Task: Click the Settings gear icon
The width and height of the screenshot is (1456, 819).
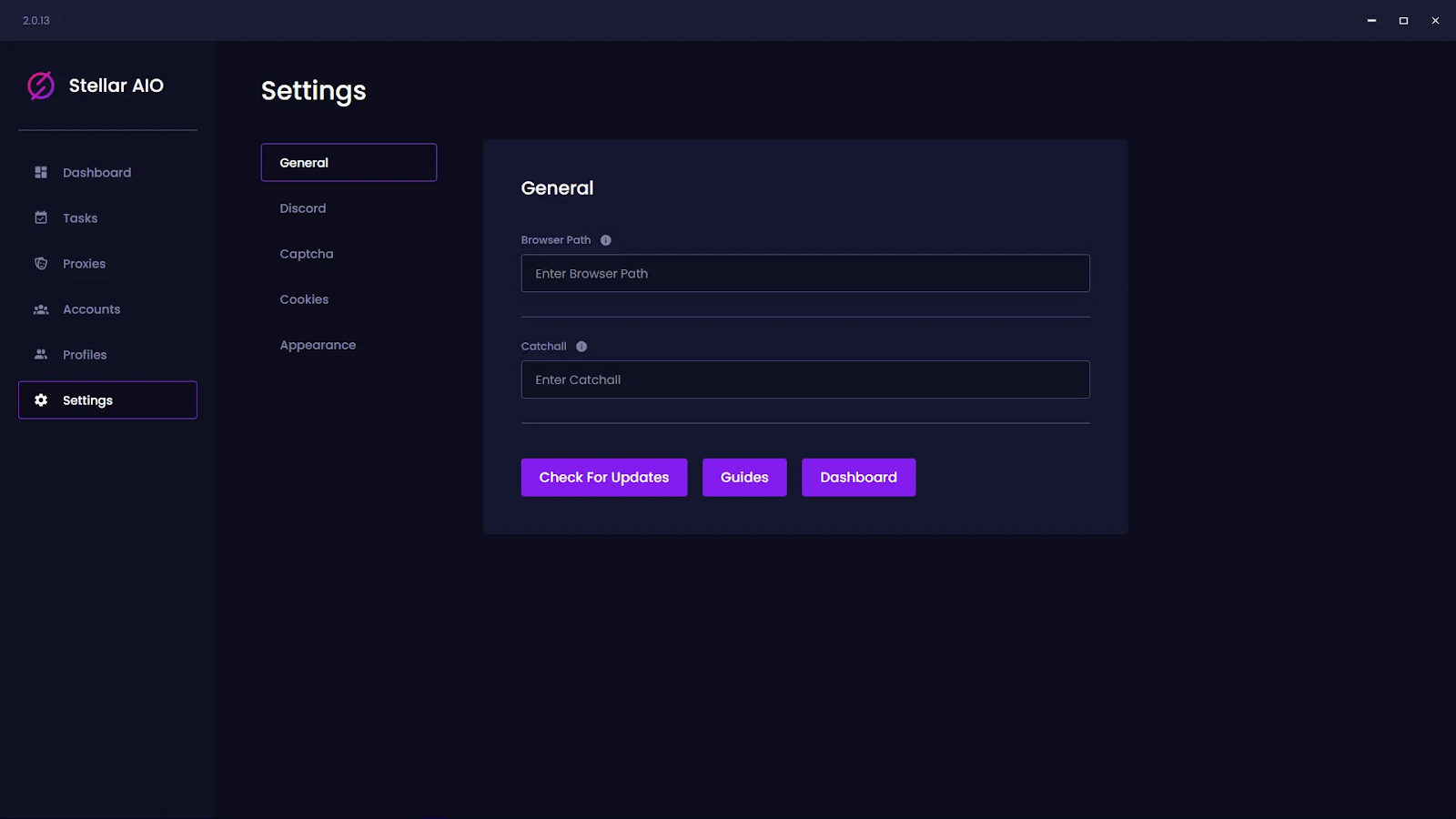Action: pyautogui.click(x=40, y=399)
